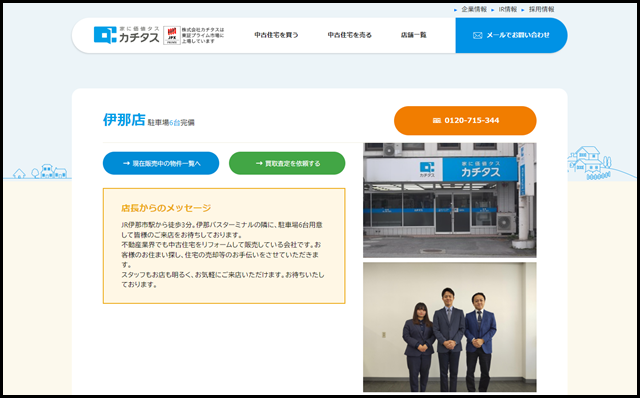Open the storefront exterior photo
This screenshot has height=398, width=640.
(x=450, y=200)
